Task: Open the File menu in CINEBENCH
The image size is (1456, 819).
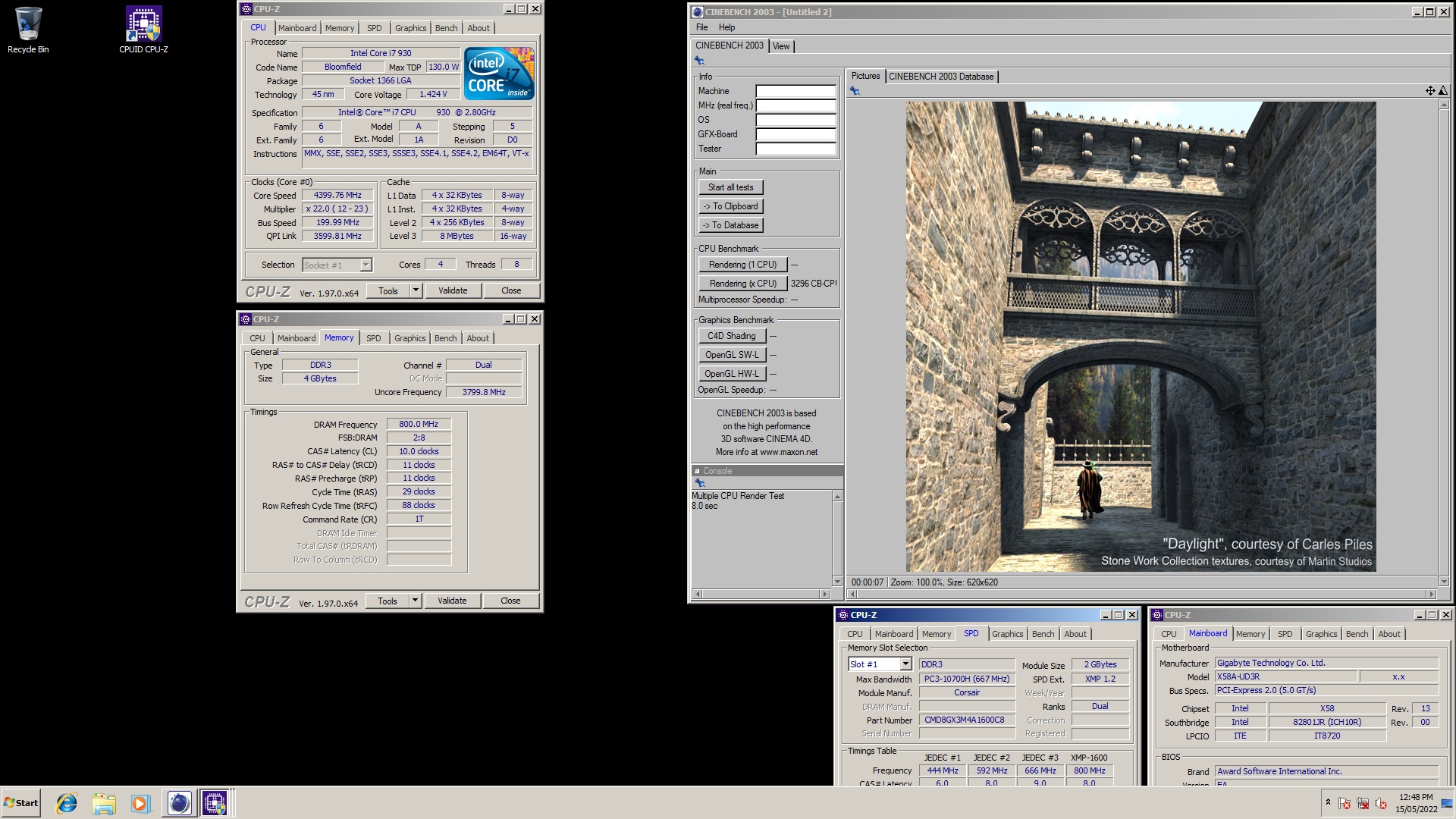Action: coord(702,27)
